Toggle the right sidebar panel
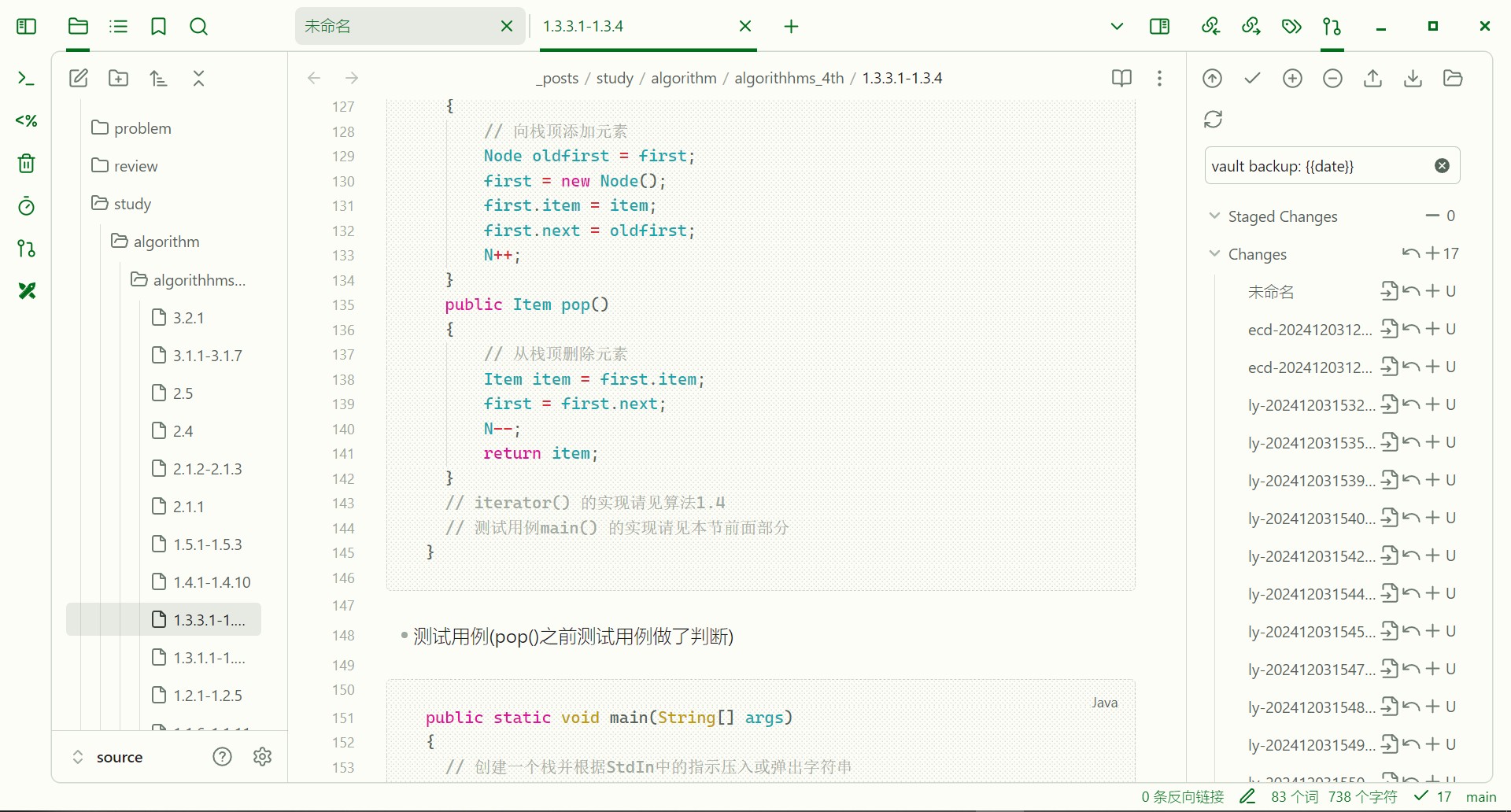The height and width of the screenshot is (812, 1511). tap(1159, 27)
